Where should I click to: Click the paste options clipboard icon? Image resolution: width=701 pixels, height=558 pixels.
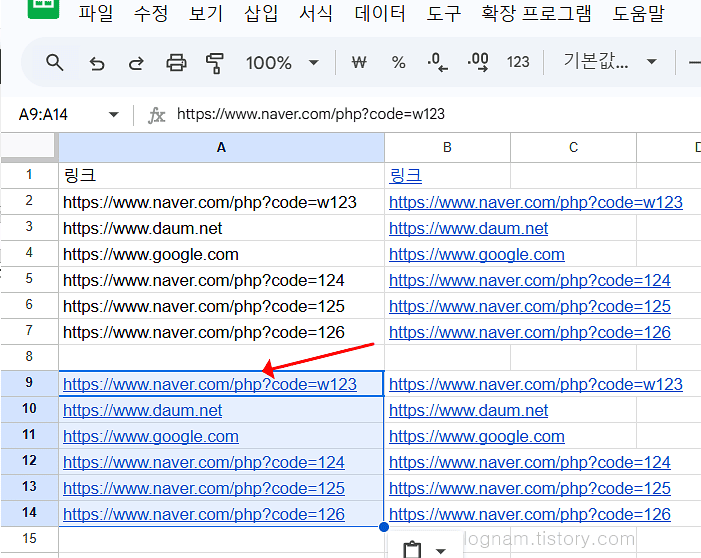(x=412, y=550)
